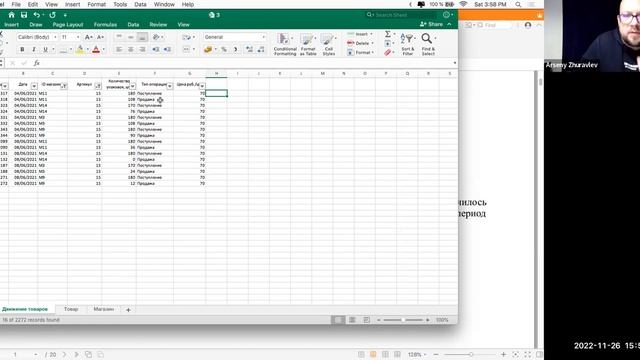Open Sort & Filter menu
640x360 pixels.
pyautogui.click(x=407, y=44)
